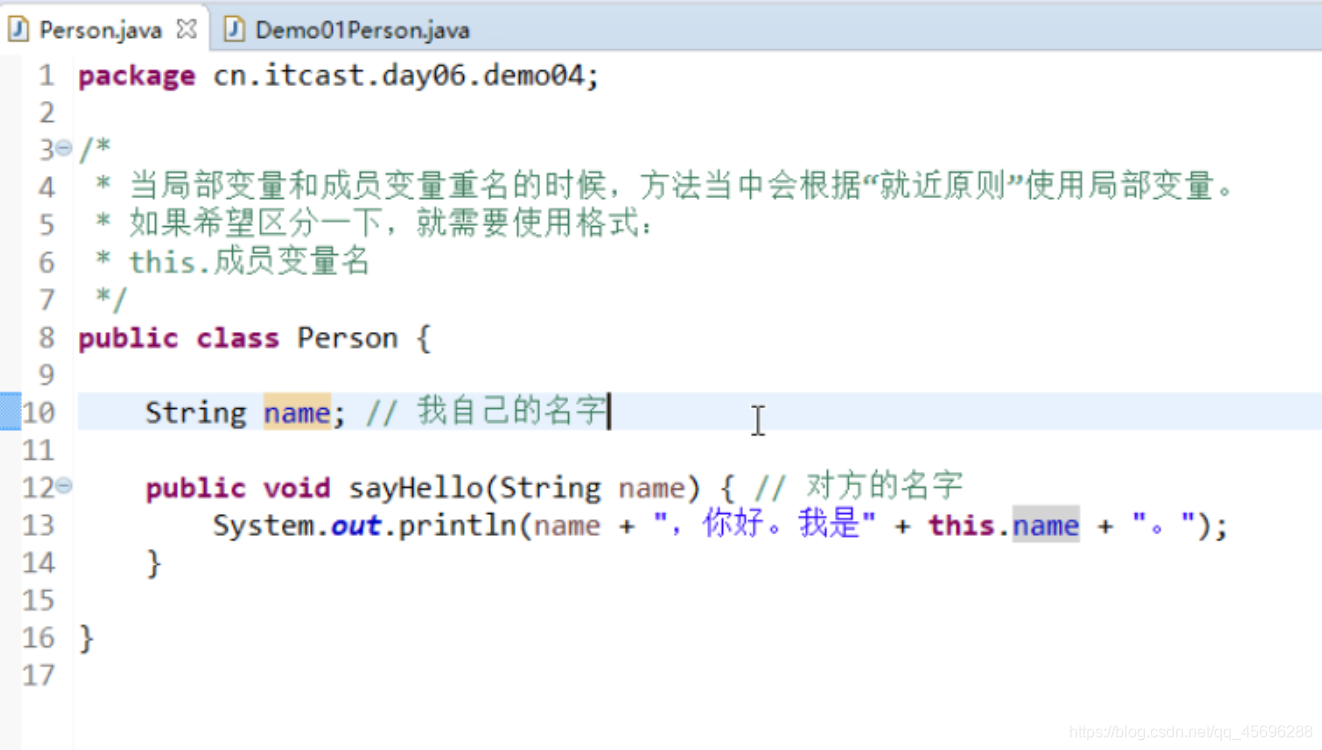Click the comment line starting '当局部变量和成员变量'

tap(683, 186)
